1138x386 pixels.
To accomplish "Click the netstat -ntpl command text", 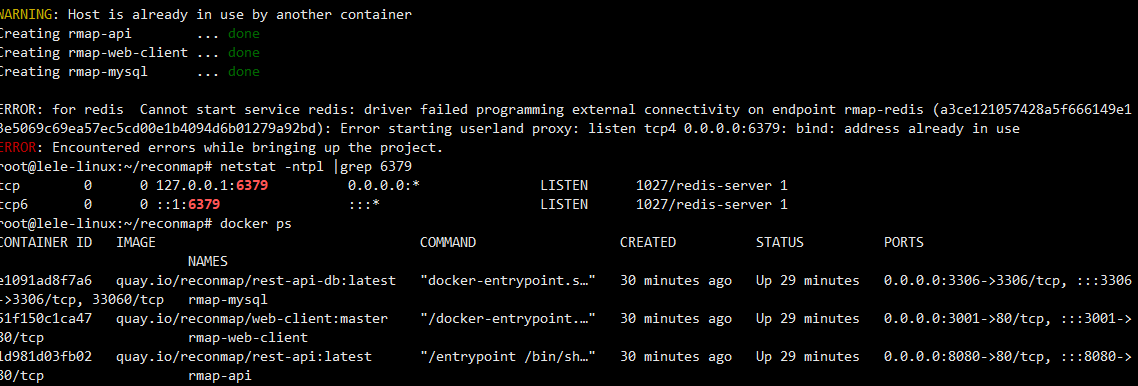I will (x=271, y=167).
